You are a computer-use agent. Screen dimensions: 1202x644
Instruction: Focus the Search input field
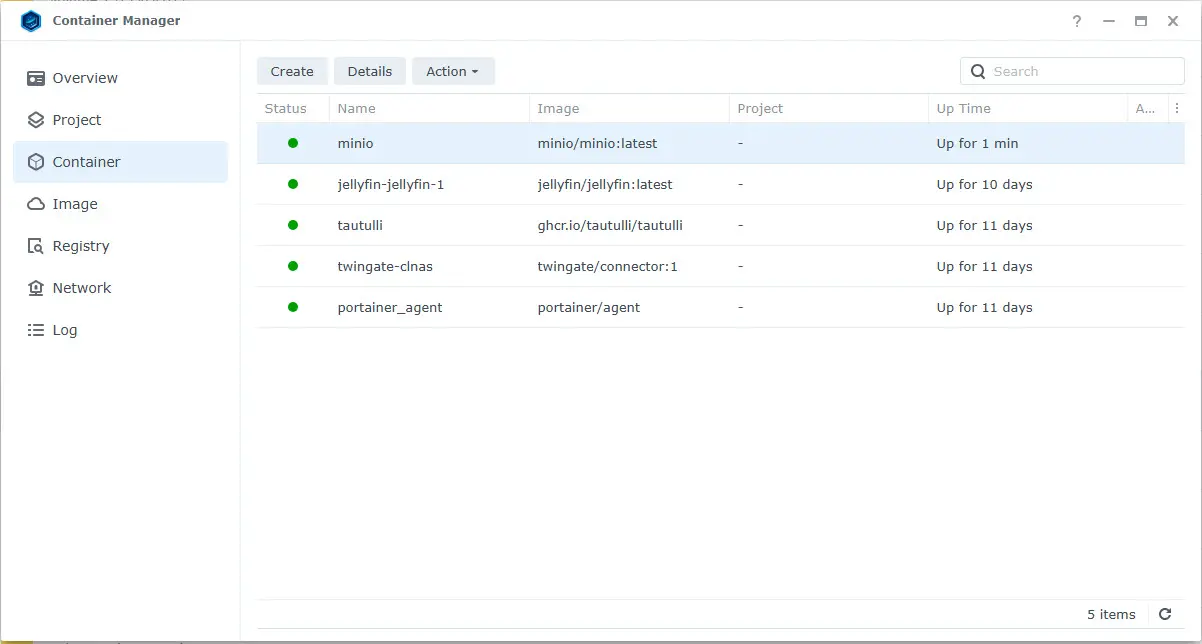pos(1072,71)
